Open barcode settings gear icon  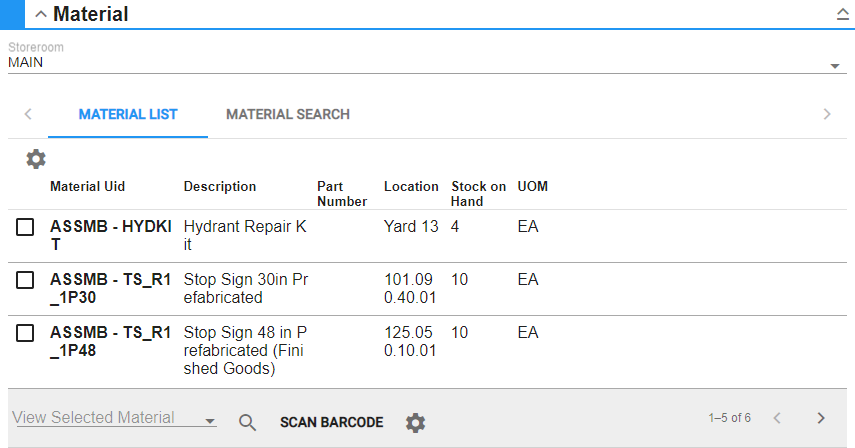click(415, 423)
